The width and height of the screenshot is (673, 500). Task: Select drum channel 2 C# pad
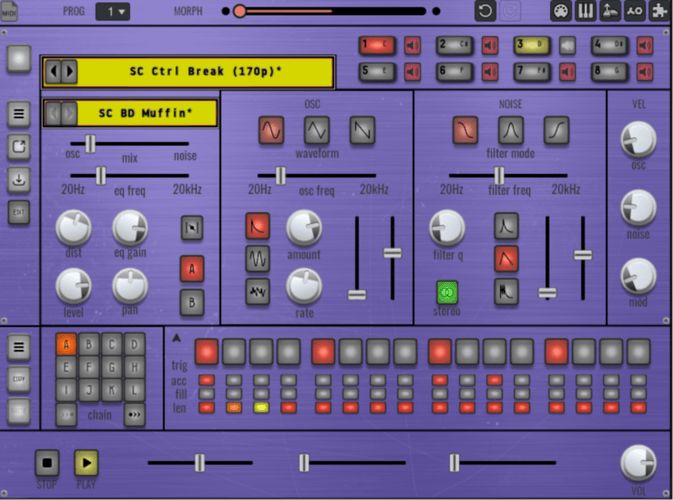click(x=455, y=45)
